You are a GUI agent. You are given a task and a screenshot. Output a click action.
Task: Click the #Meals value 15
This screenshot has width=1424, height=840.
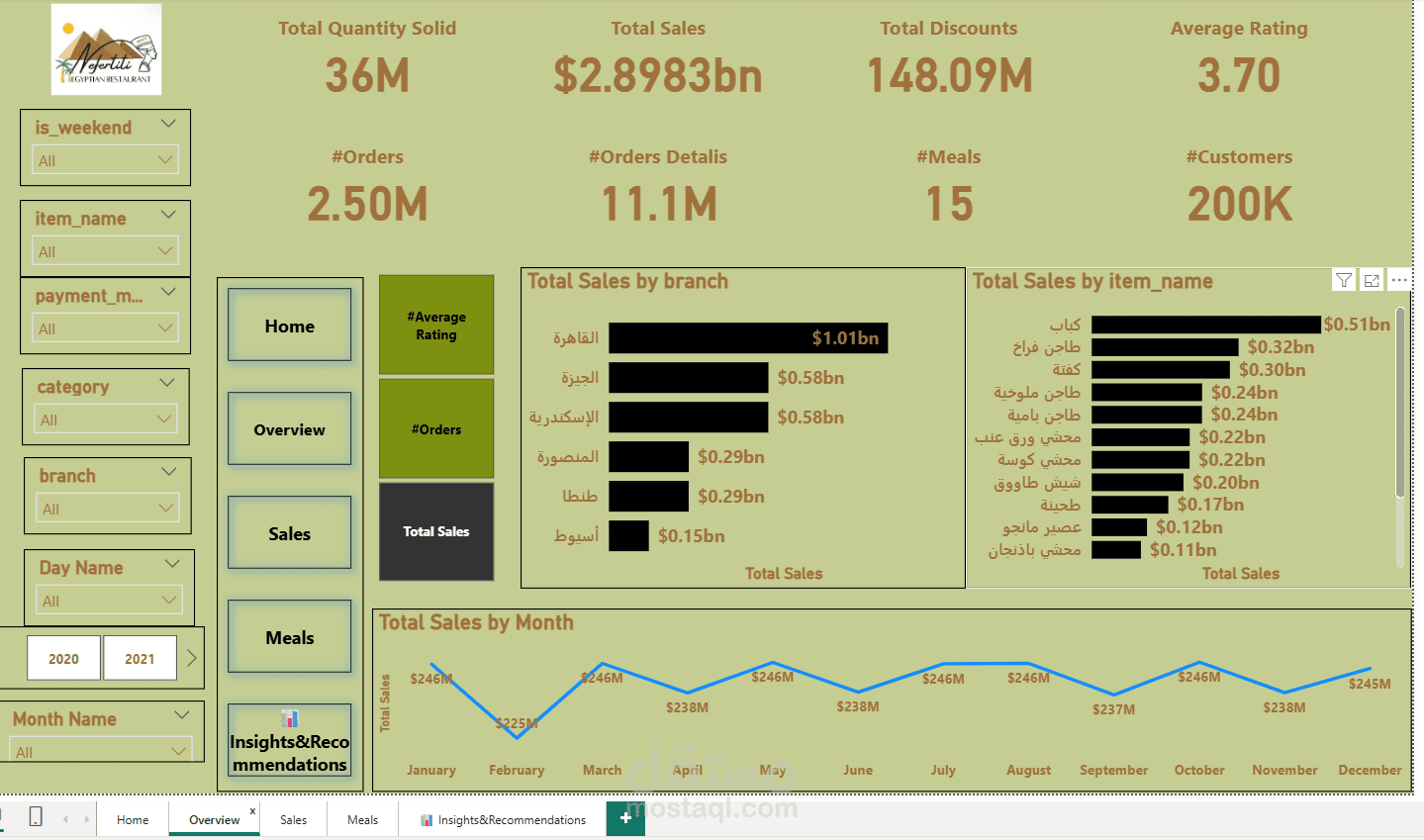click(x=949, y=204)
